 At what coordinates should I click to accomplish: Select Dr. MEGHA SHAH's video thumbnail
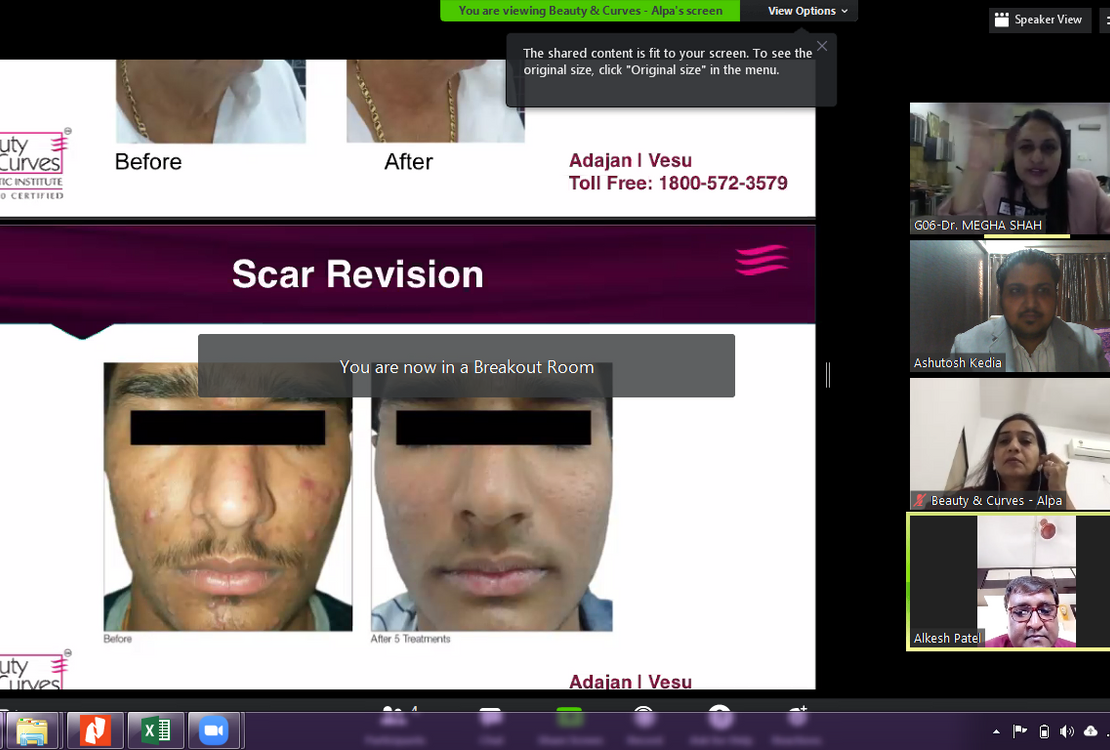coord(1009,168)
